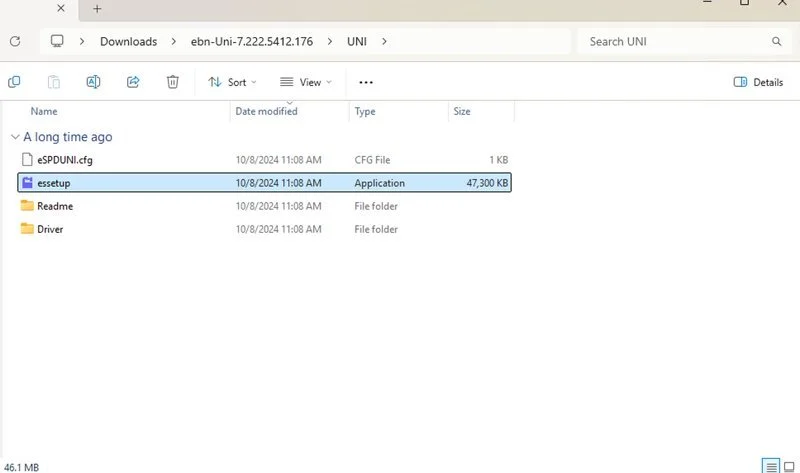The height and width of the screenshot is (473, 800).
Task: Click the Share icon in toolbar
Action: coord(133,82)
